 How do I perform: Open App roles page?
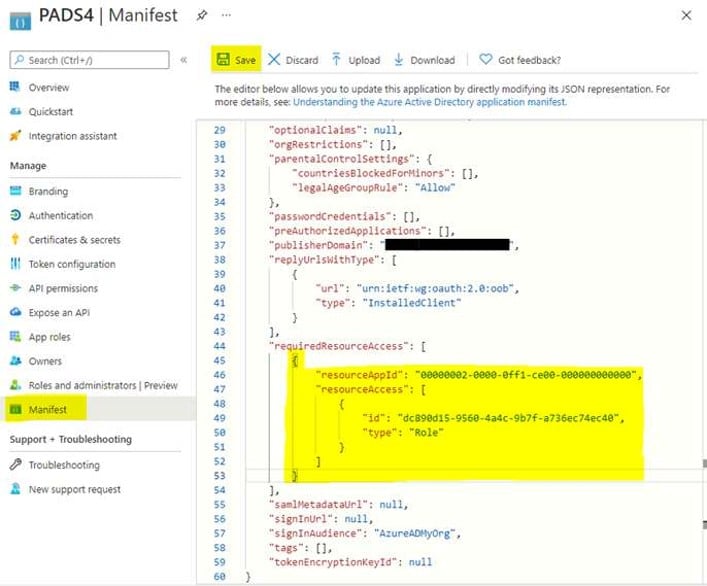pos(50,337)
